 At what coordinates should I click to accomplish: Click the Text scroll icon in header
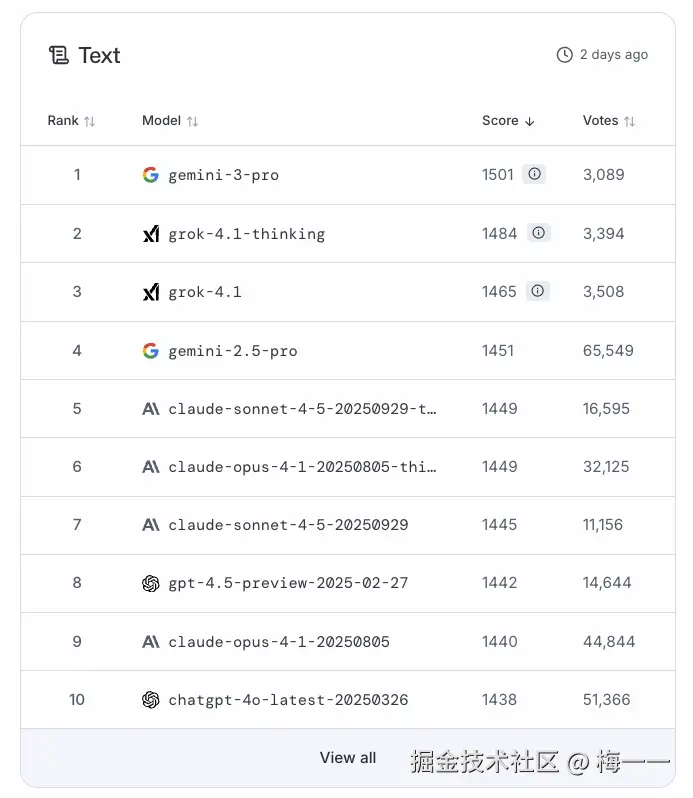click(x=59, y=55)
